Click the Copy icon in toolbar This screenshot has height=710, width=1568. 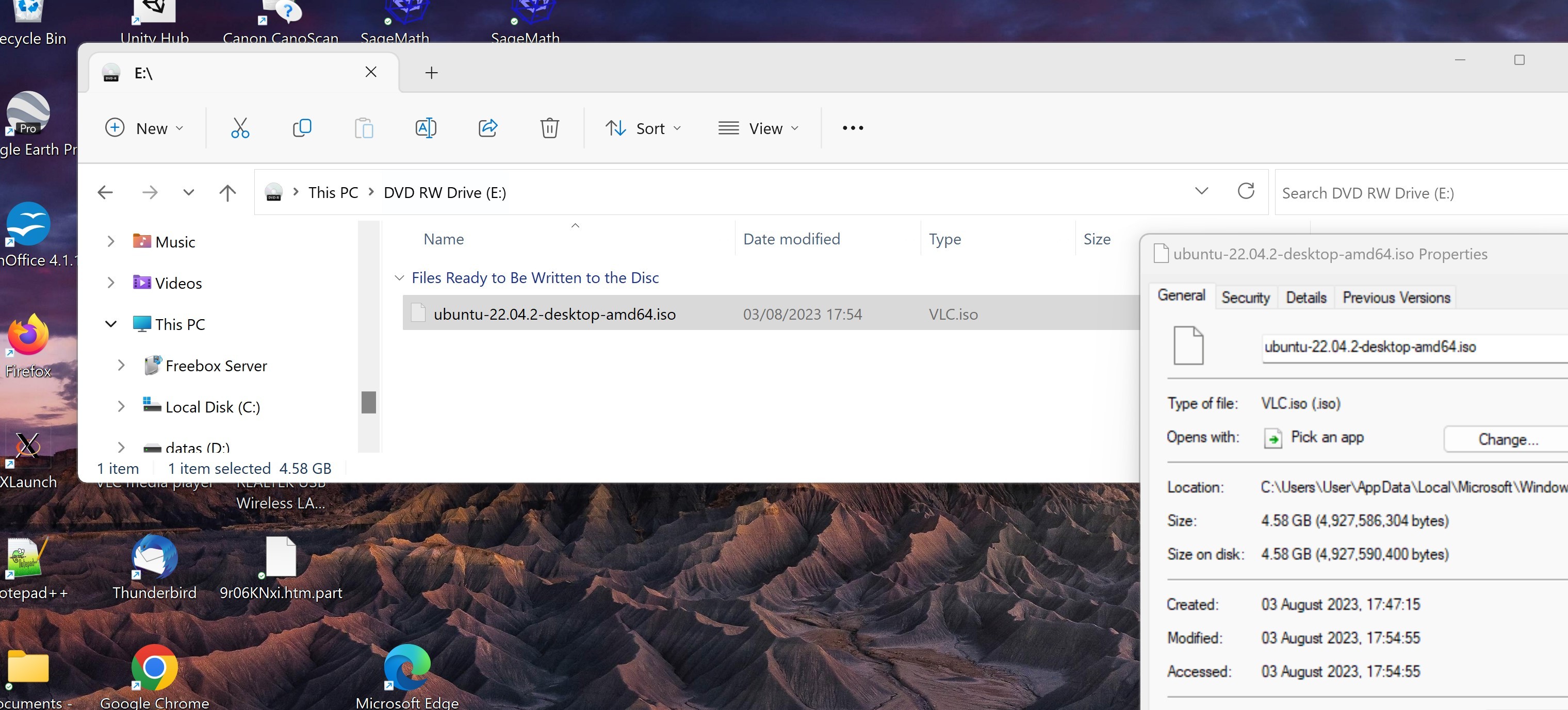click(302, 128)
